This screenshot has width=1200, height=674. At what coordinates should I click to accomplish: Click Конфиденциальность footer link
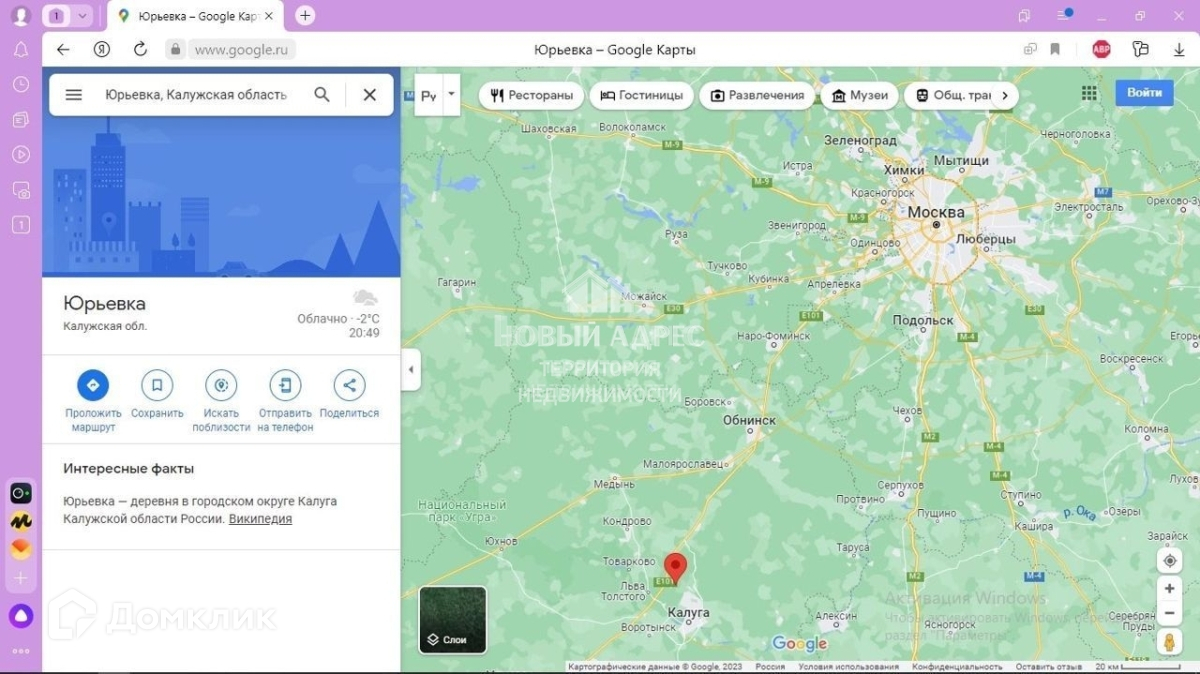[x=957, y=667]
